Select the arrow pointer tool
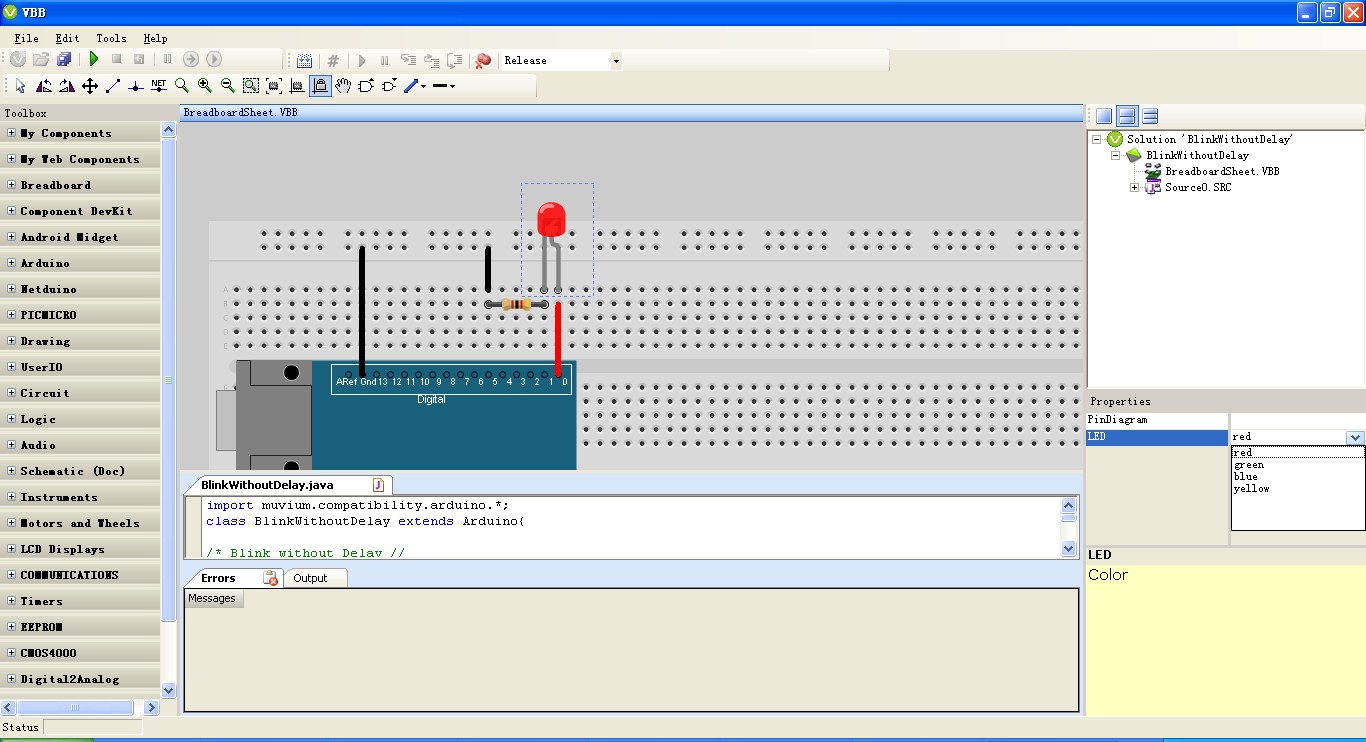The image size is (1366, 742). click(21, 87)
